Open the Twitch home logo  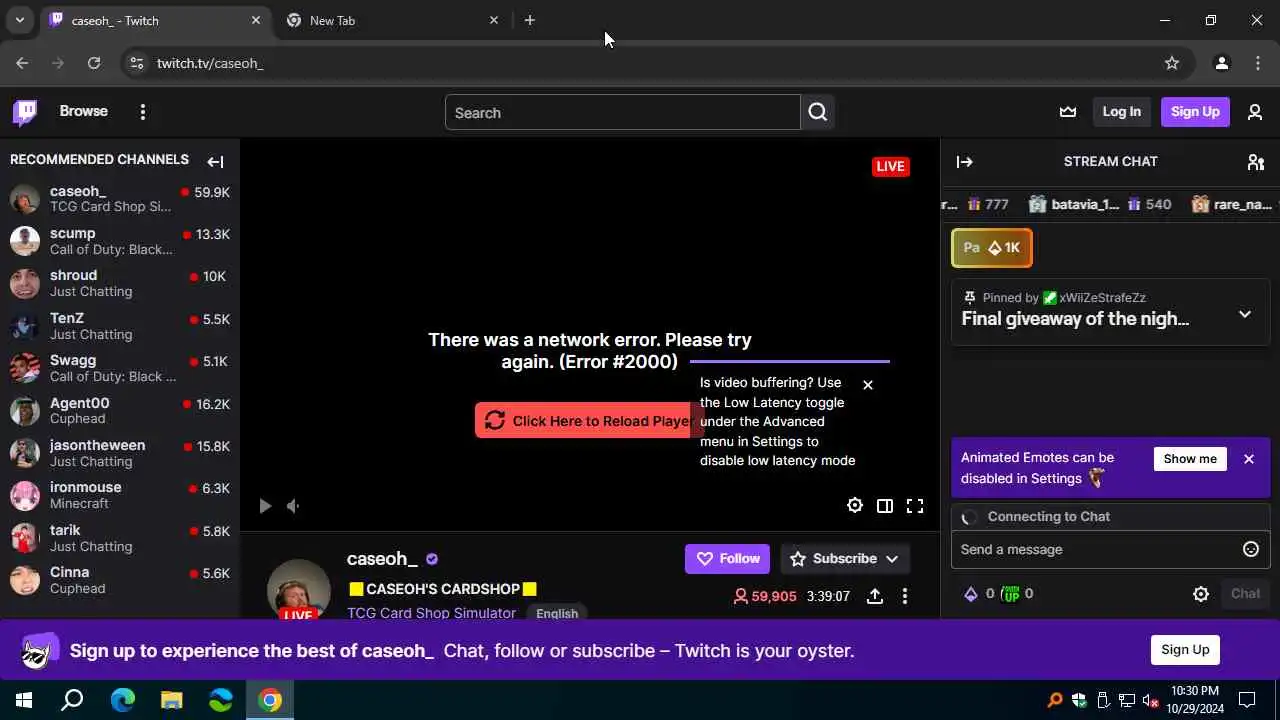click(x=25, y=112)
